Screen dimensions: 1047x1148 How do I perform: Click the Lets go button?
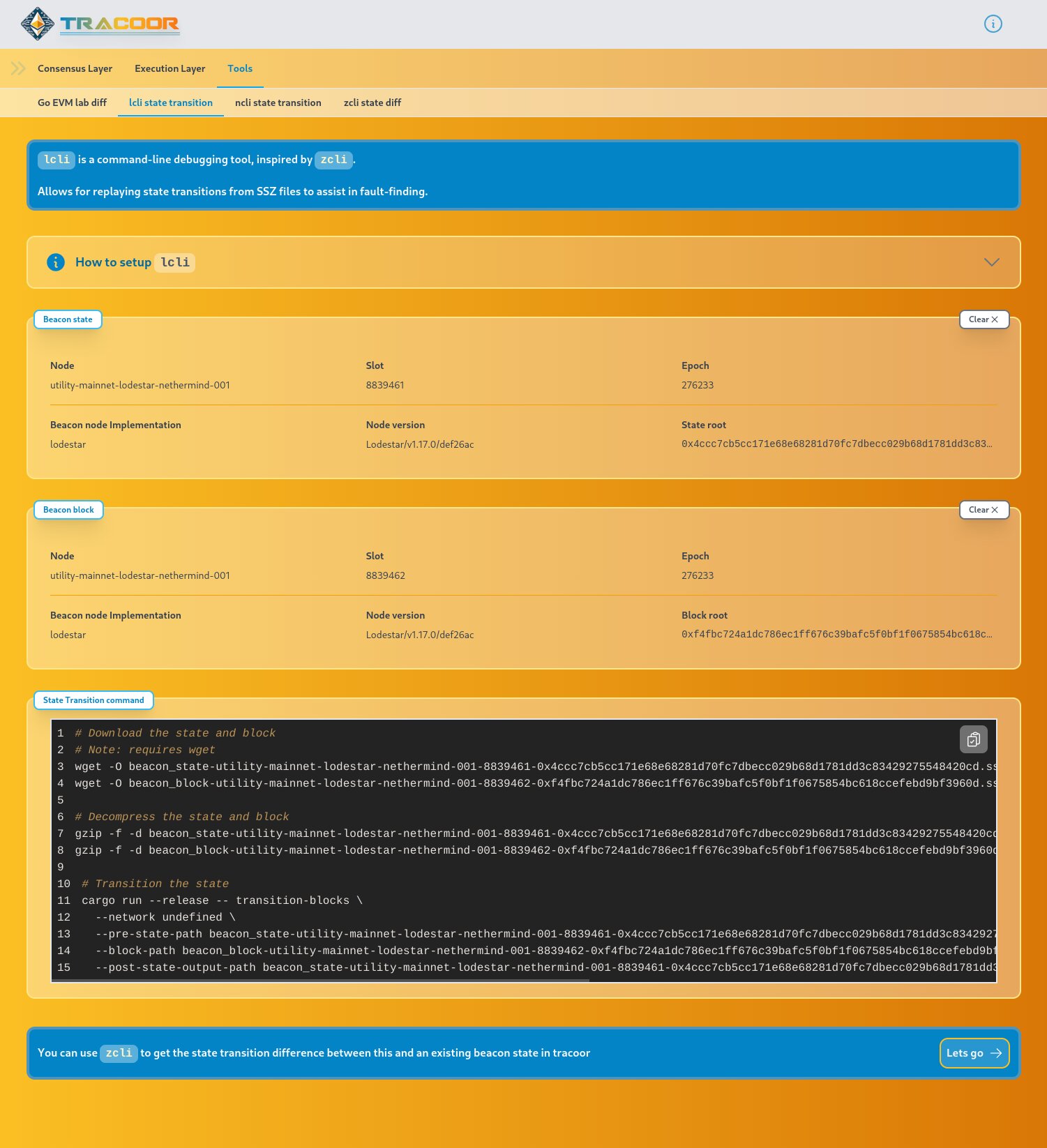pyautogui.click(x=974, y=1053)
